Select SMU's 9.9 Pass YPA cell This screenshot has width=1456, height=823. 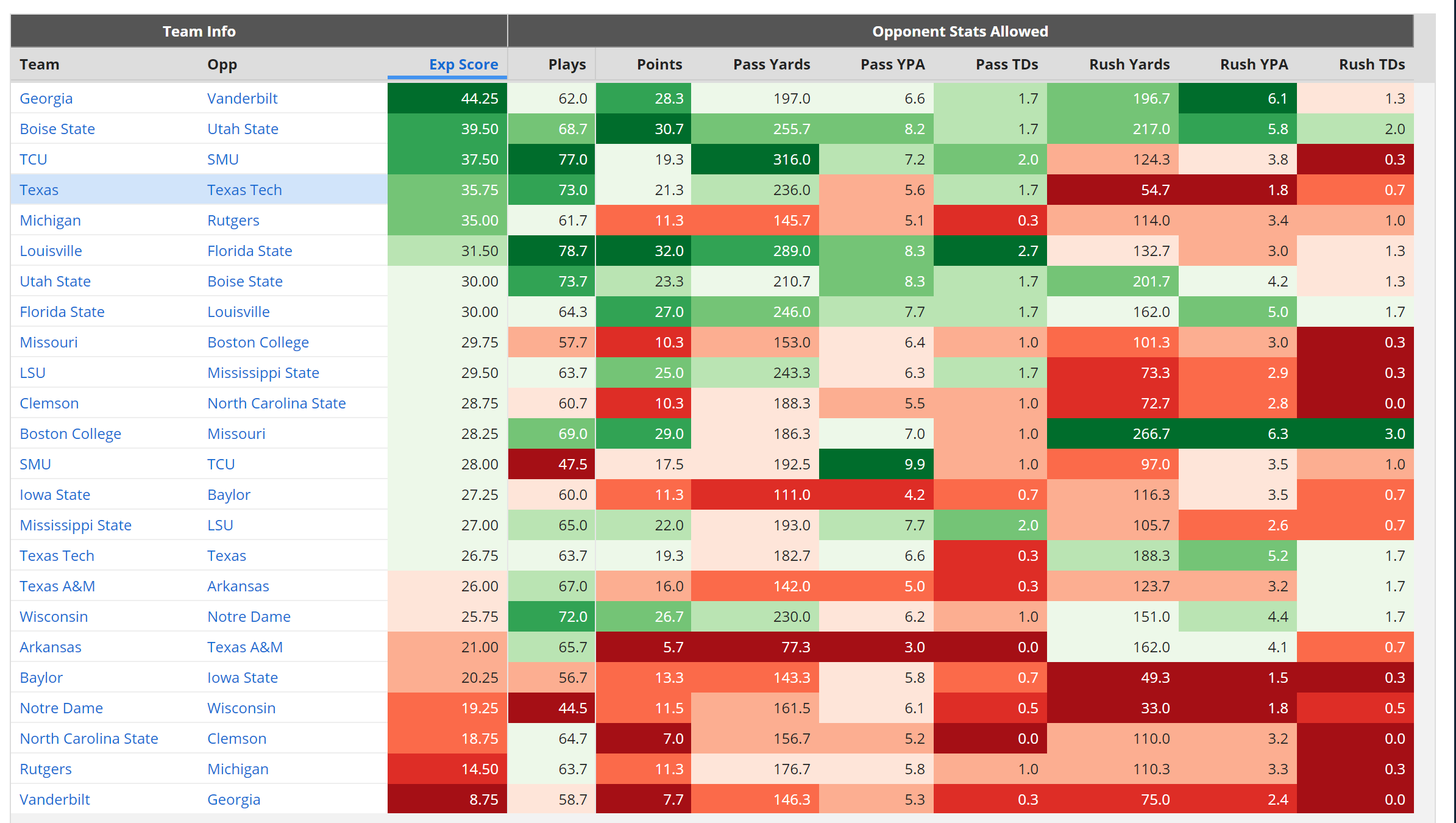coord(876,464)
